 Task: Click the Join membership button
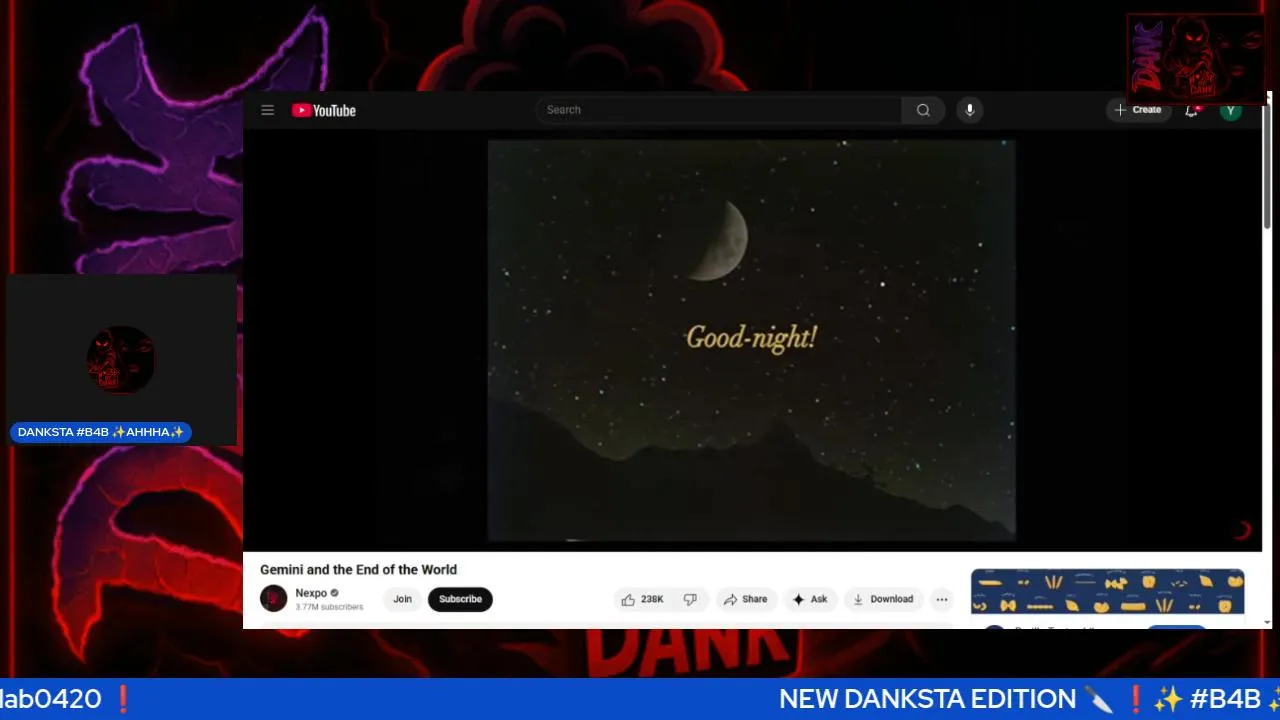click(402, 599)
